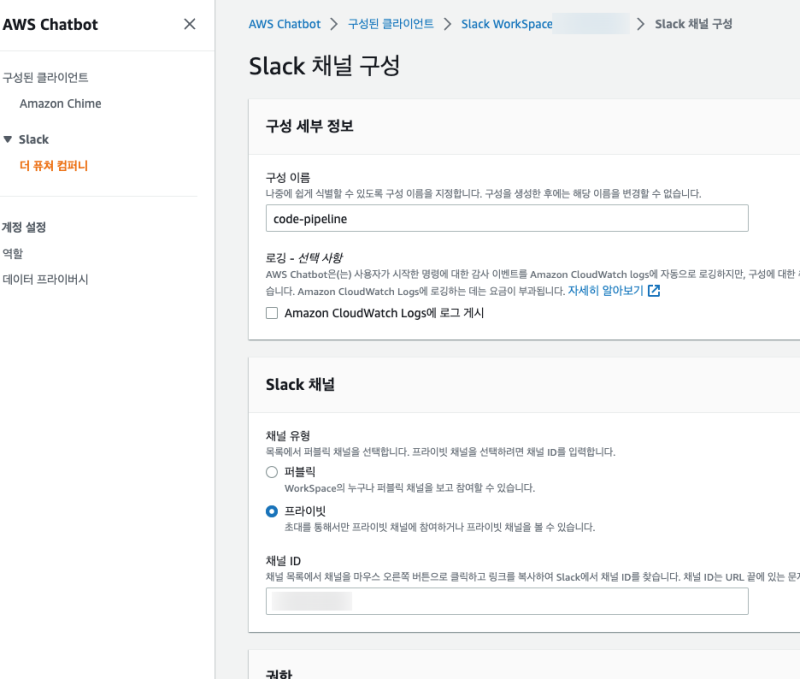Click breadcrumb chevron after 구성된 클라이언트

[x=448, y=24]
